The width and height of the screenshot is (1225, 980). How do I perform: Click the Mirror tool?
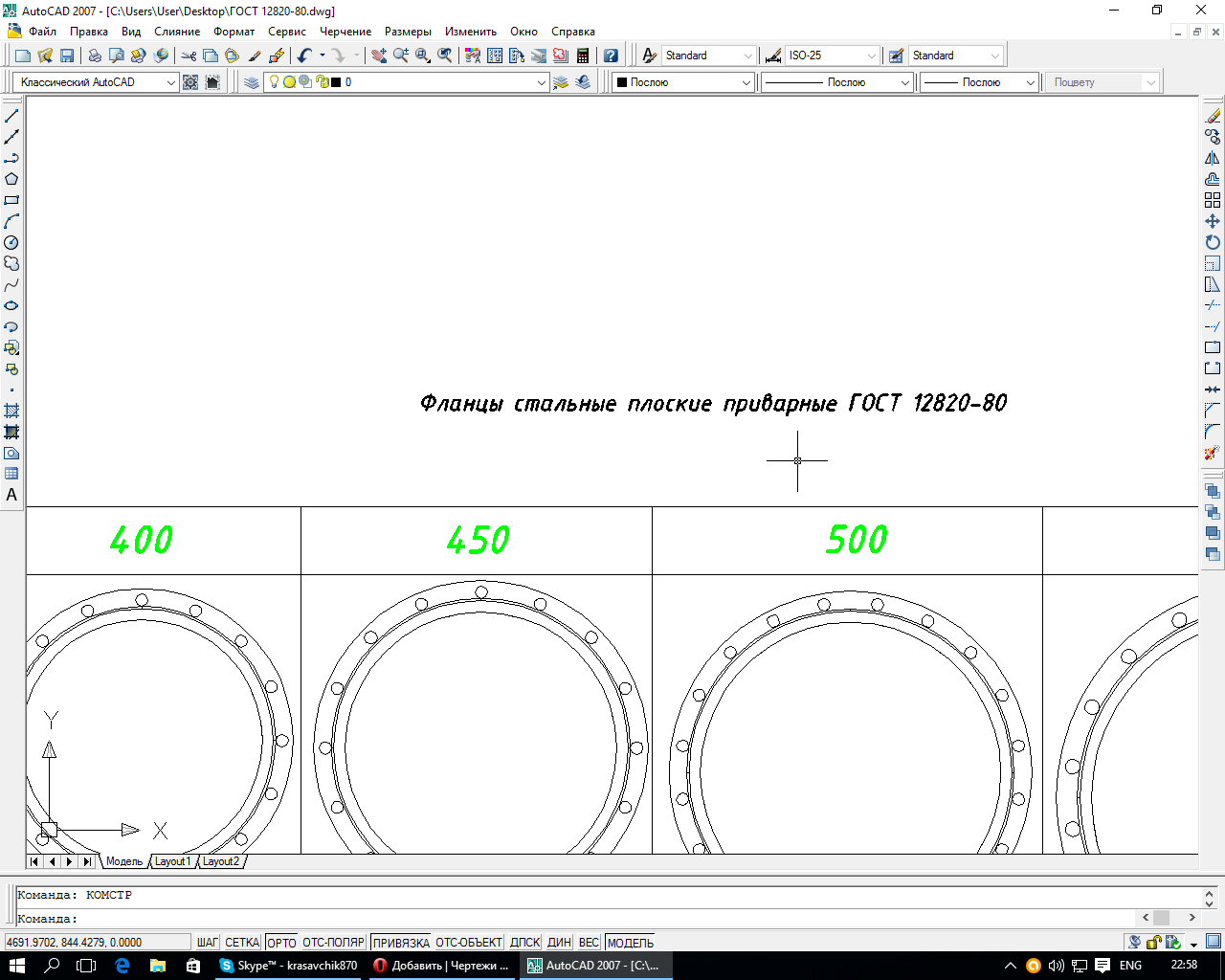pyautogui.click(x=1213, y=158)
